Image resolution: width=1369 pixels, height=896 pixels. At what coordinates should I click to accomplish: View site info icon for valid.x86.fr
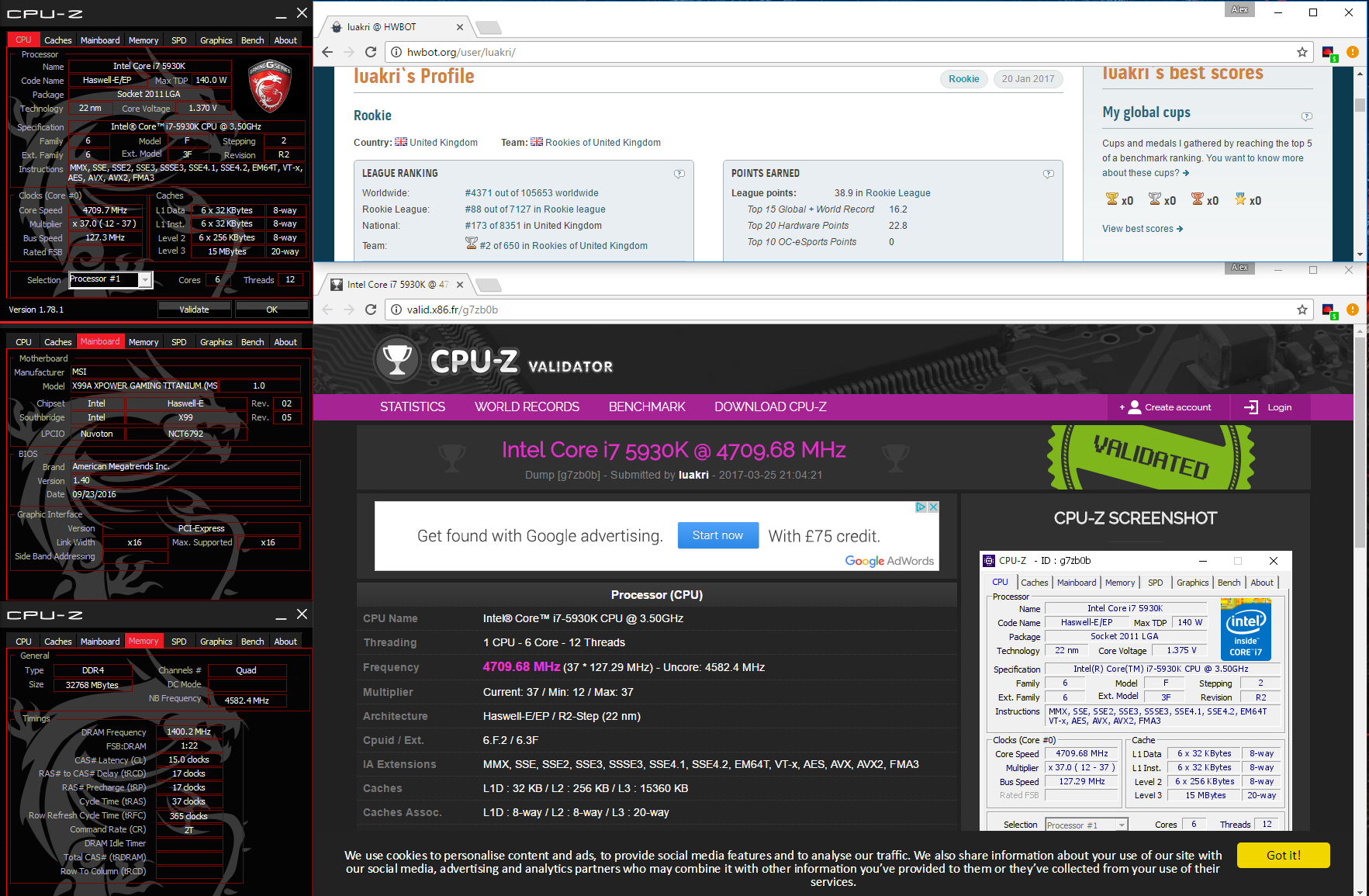tap(396, 310)
